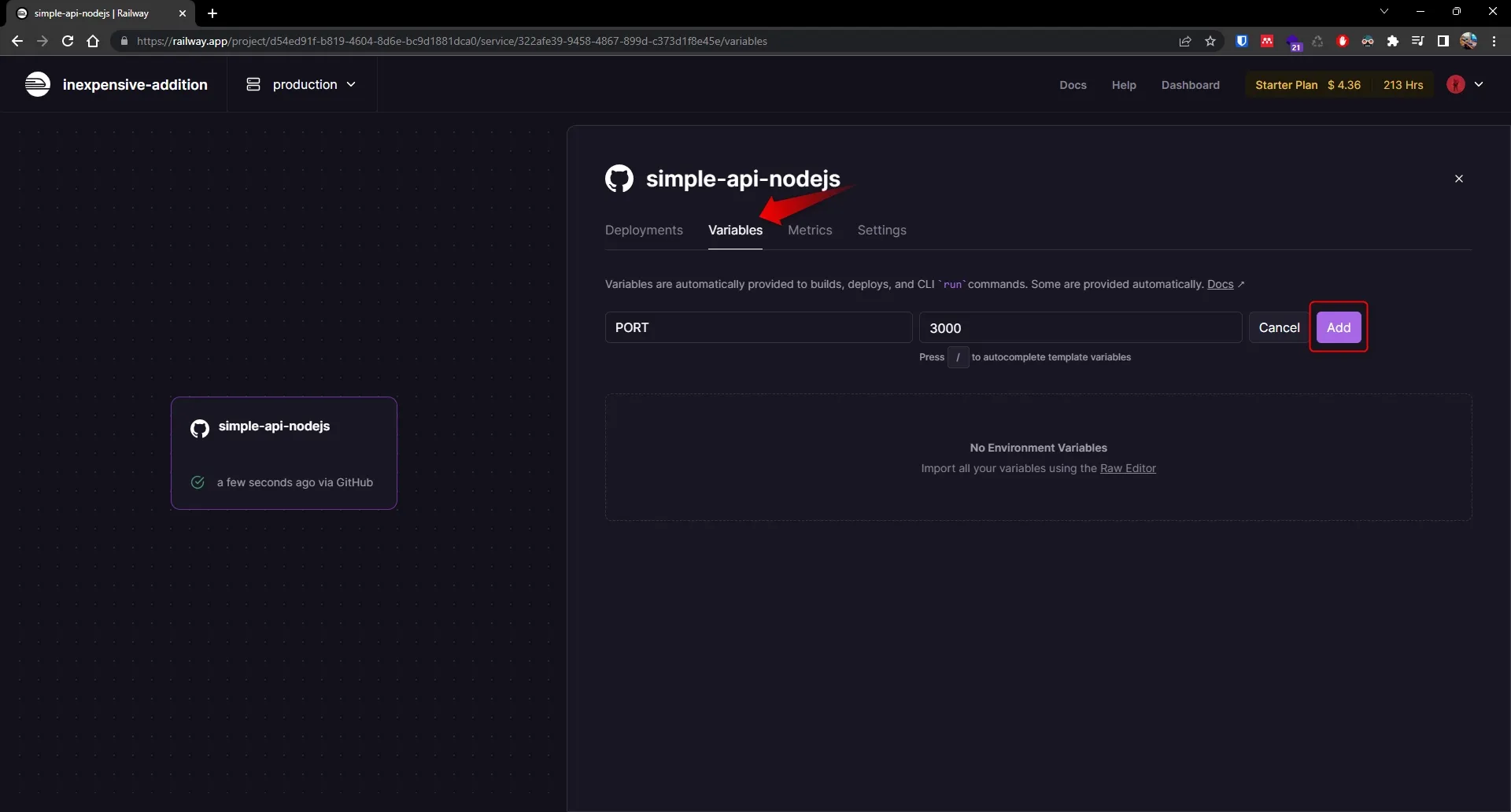Toggle the browser side panel icon

1443,41
